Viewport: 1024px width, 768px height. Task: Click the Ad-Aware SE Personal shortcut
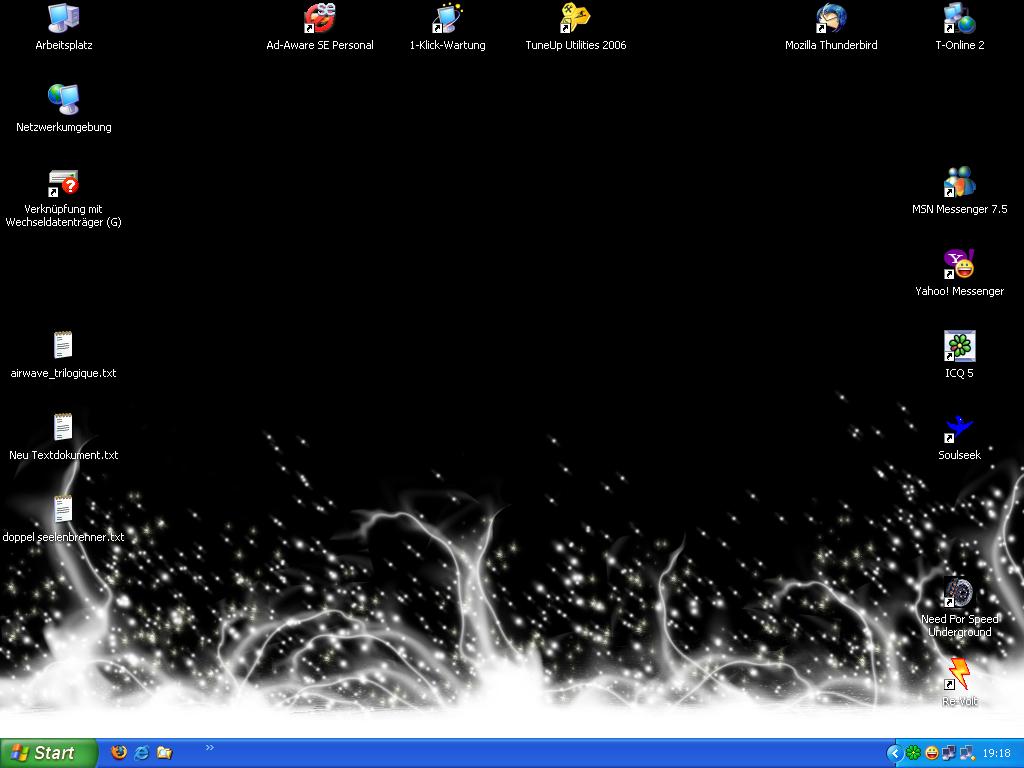point(320,18)
